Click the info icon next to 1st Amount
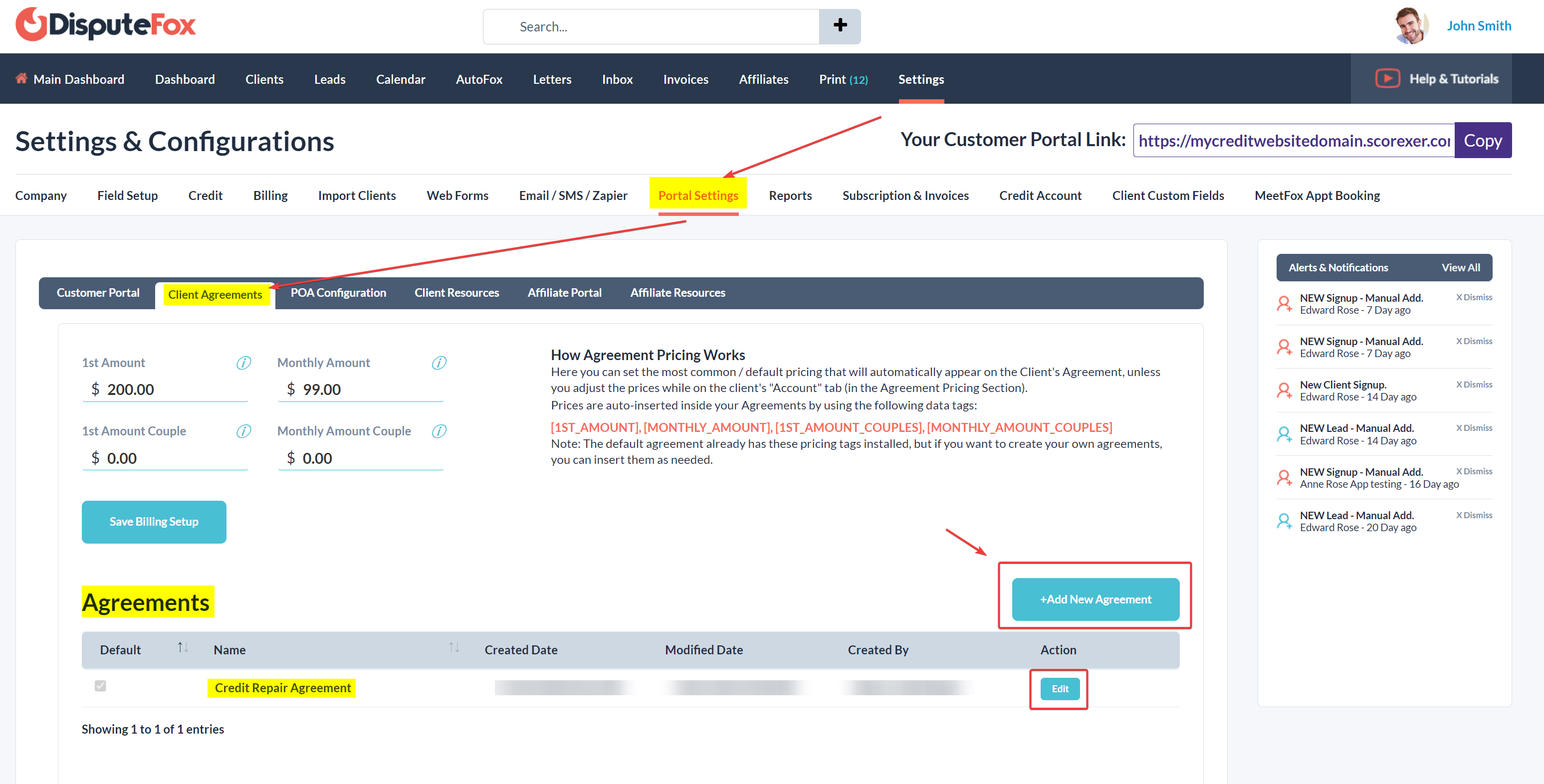The width and height of the screenshot is (1544, 784). pyautogui.click(x=244, y=363)
